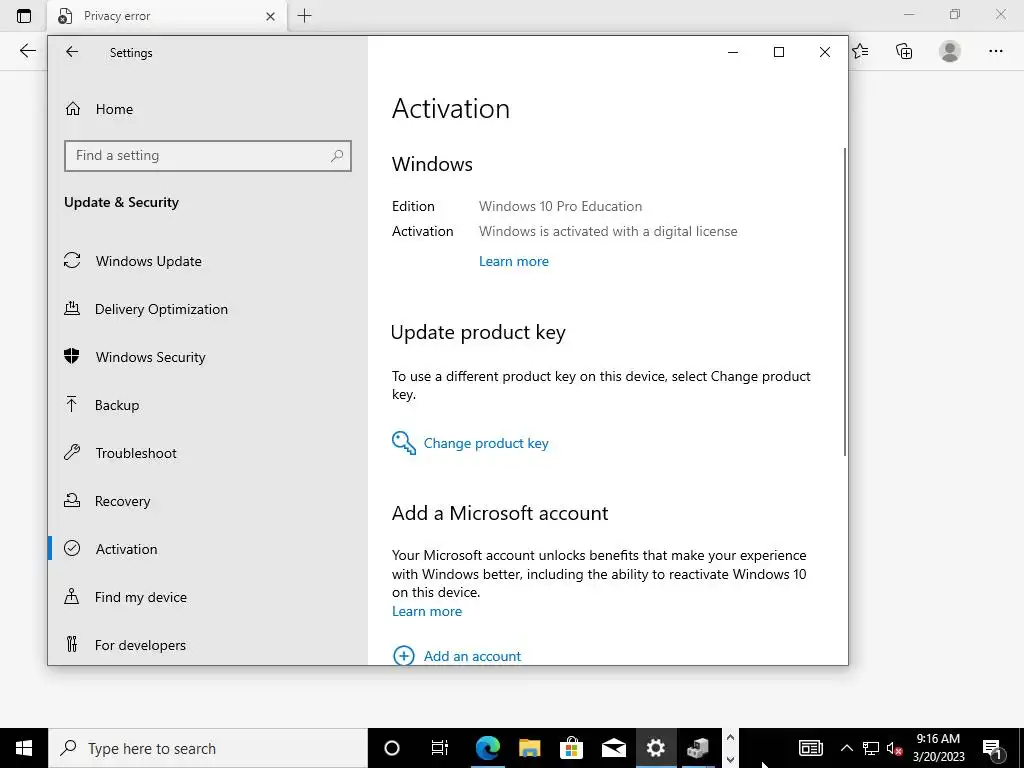Image resolution: width=1024 pixels, height=768 pixels.
Task: Open Cortana circle icon on taskbar
Action: [392, 748]
